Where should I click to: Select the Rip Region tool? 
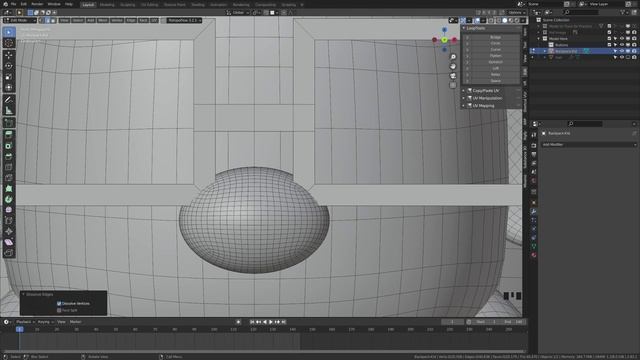pos(9,253)
